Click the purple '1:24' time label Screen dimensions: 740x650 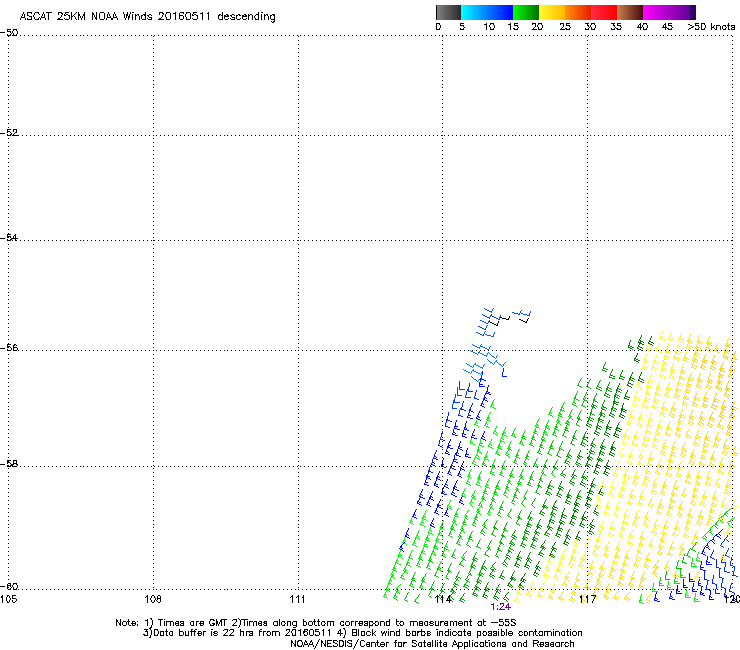(500, 607)
